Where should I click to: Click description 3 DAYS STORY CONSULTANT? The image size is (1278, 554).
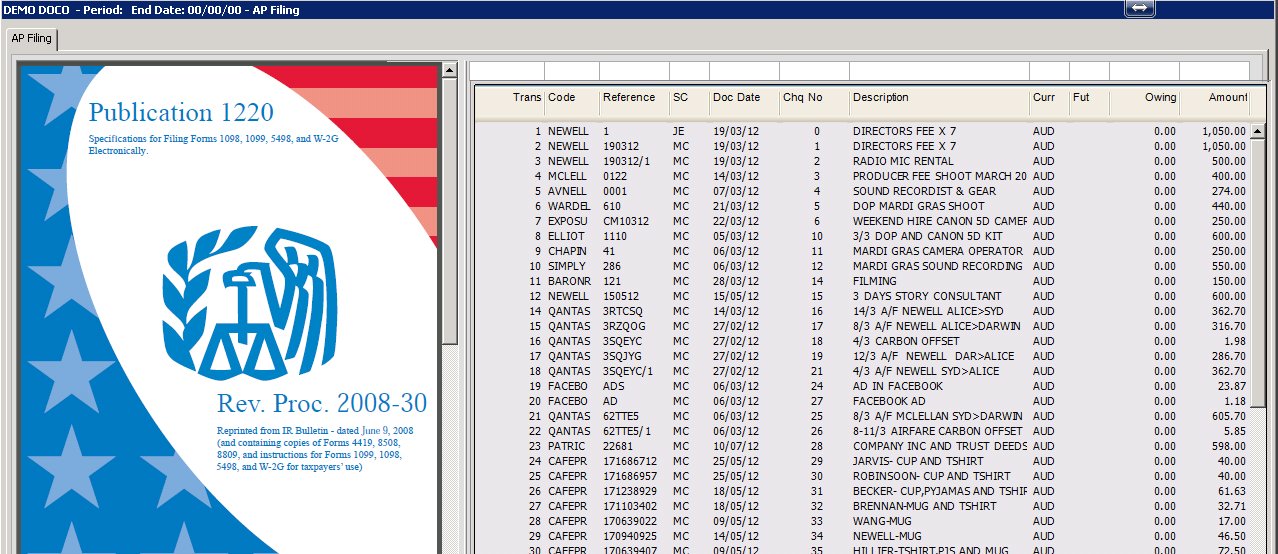(927, 296)
